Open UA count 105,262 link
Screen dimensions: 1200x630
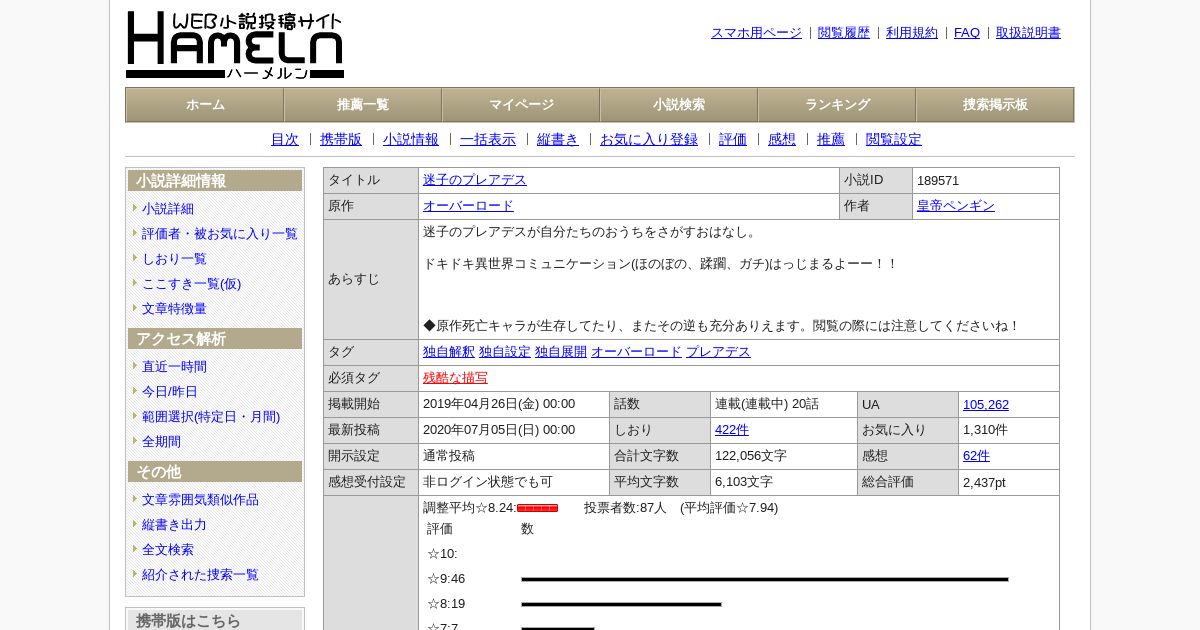[986, 405]
